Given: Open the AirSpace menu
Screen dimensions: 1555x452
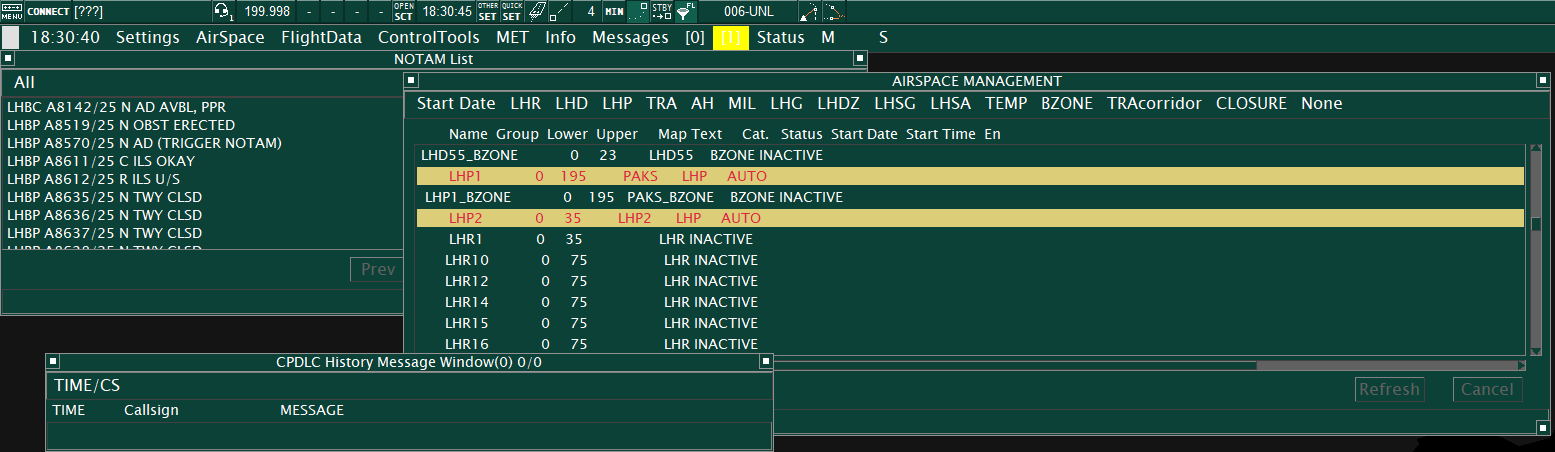Looking at the screenshot, I should (230, 38).
